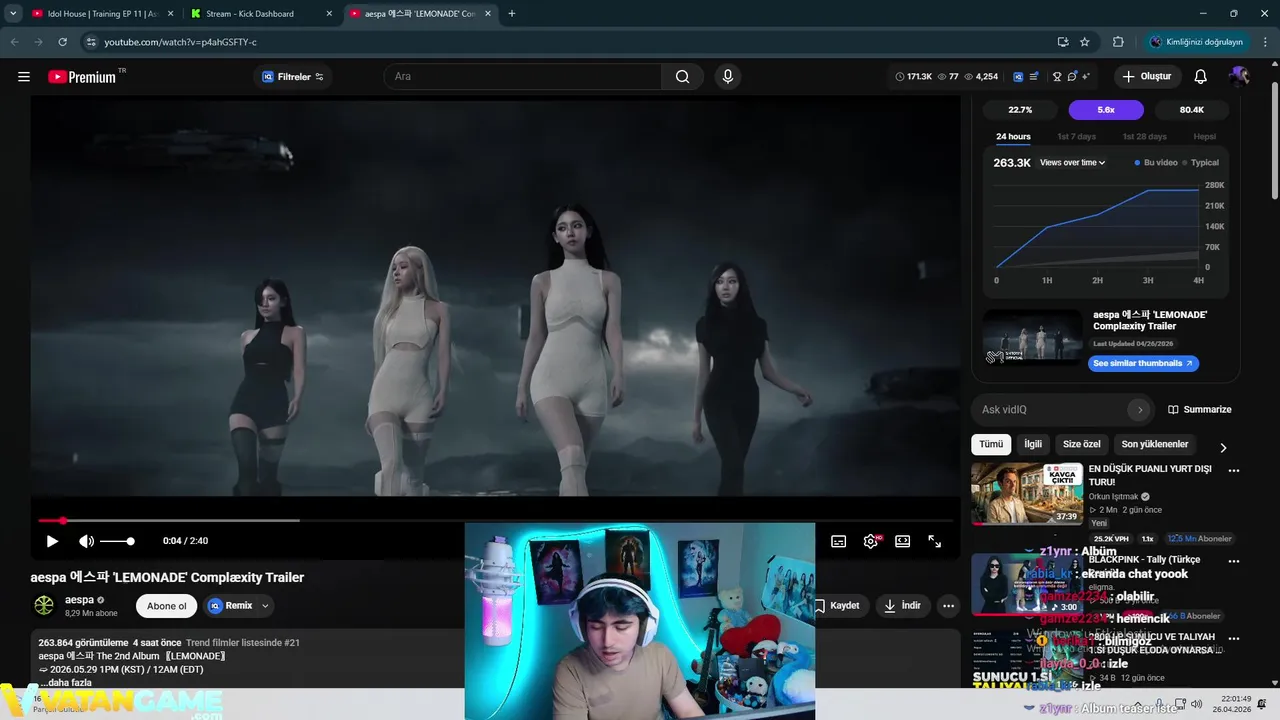1280x720 pixels.
Task: Enter fullscreen on the player
Action: [x=935, y=541]
